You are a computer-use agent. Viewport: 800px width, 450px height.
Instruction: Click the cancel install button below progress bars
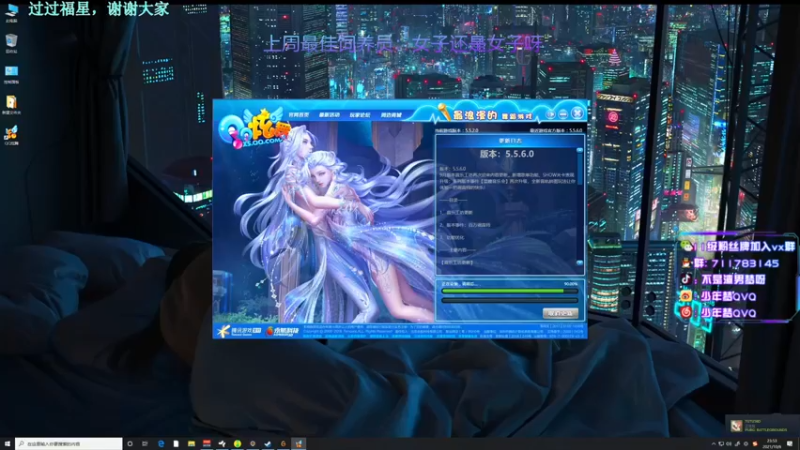click(560, 313)
